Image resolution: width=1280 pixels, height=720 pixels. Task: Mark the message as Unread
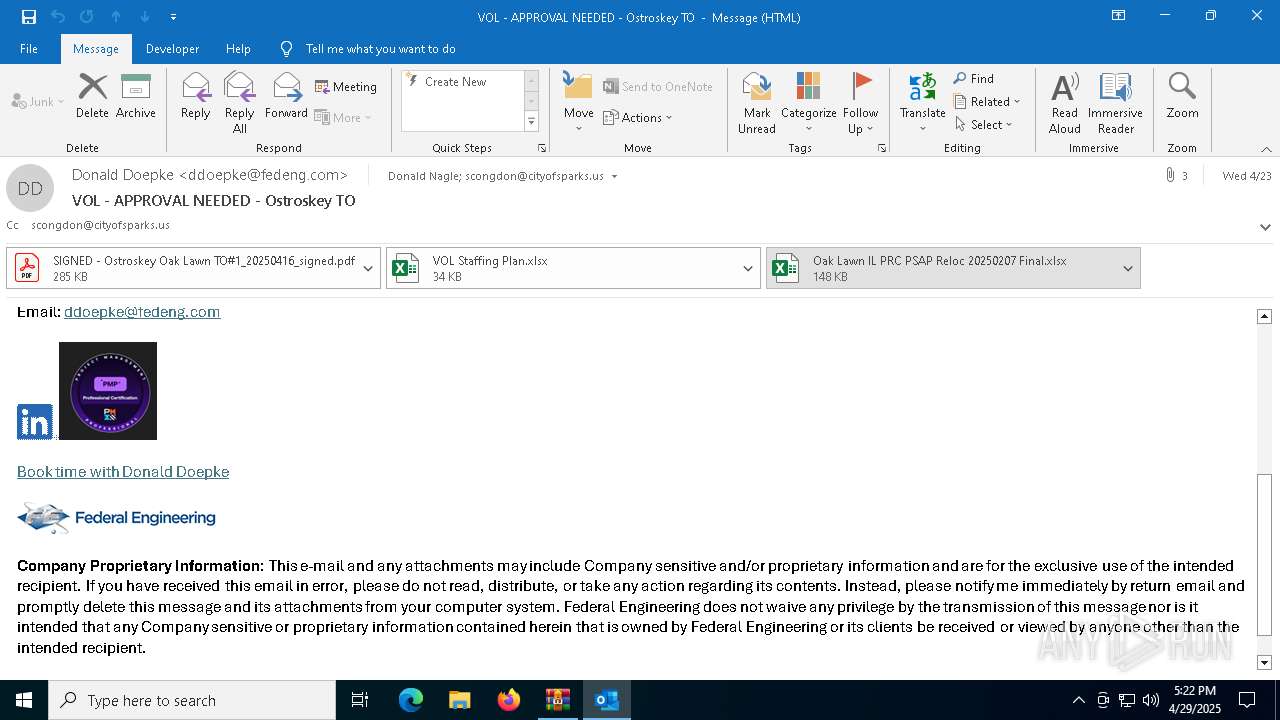[757, 103]
